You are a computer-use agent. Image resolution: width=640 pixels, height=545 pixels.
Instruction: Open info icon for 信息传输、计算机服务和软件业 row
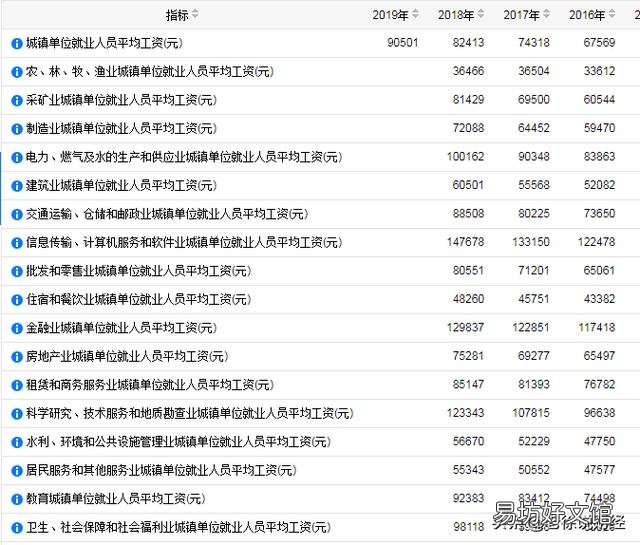point(16,243)
